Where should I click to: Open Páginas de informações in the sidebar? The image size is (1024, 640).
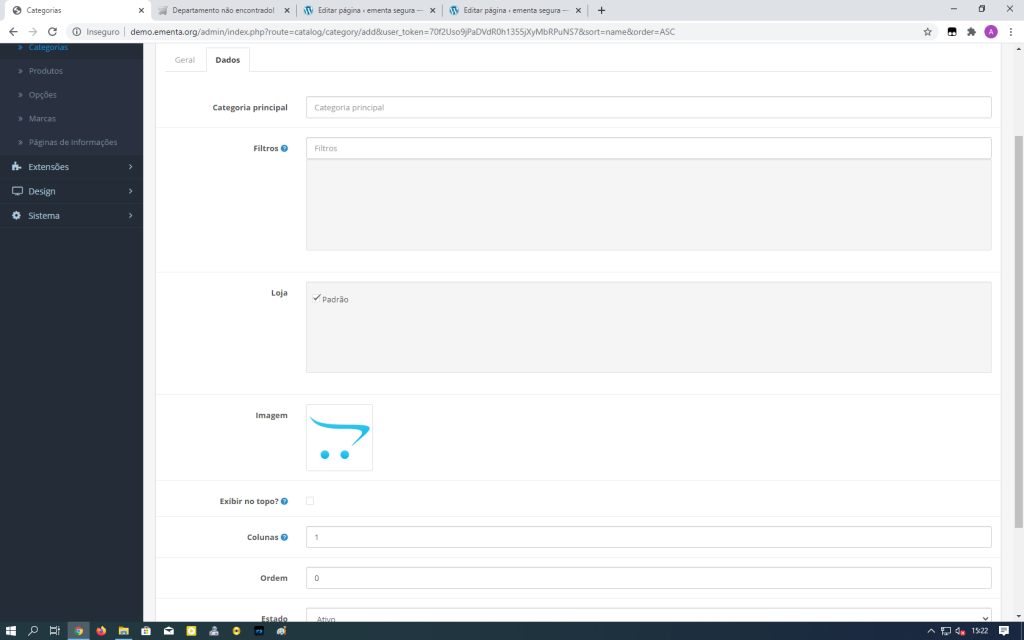[73, 142]
